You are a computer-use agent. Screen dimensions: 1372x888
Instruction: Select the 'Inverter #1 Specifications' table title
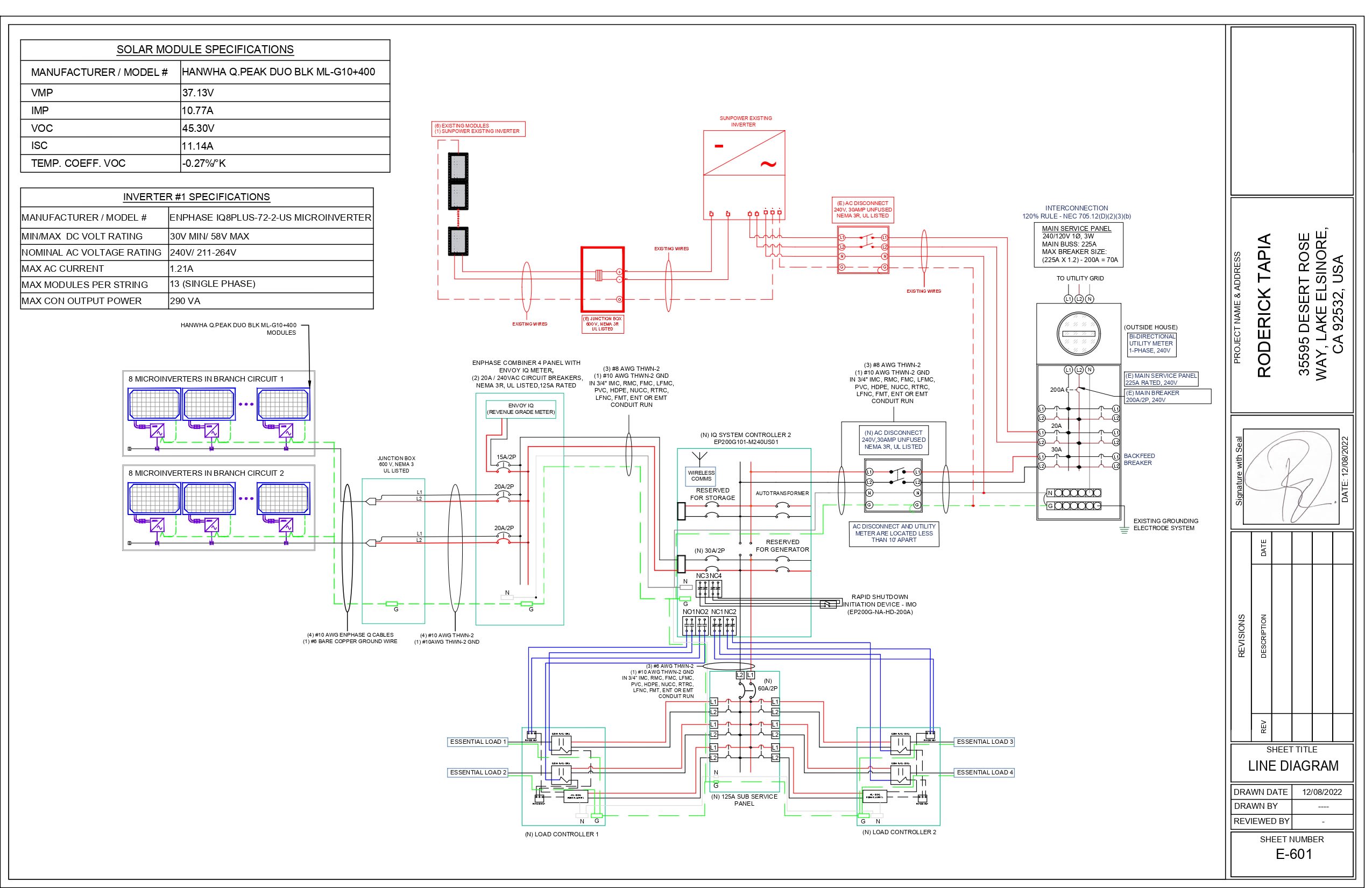[196, 196]
